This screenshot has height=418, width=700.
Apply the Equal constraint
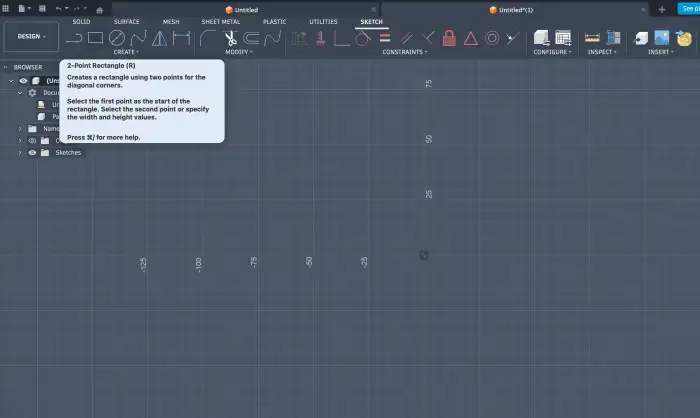pos(385,38)
